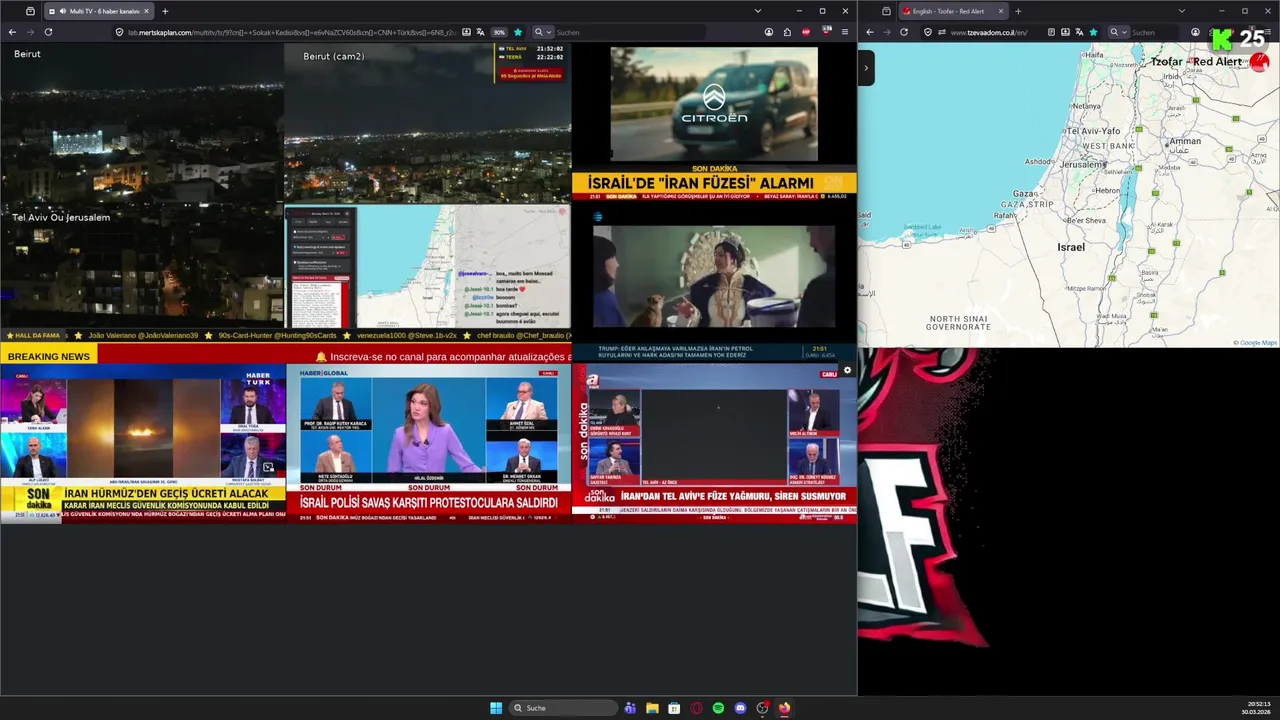Reload the Multi TV page
The image size is (1280, 720).
point(48,32)
